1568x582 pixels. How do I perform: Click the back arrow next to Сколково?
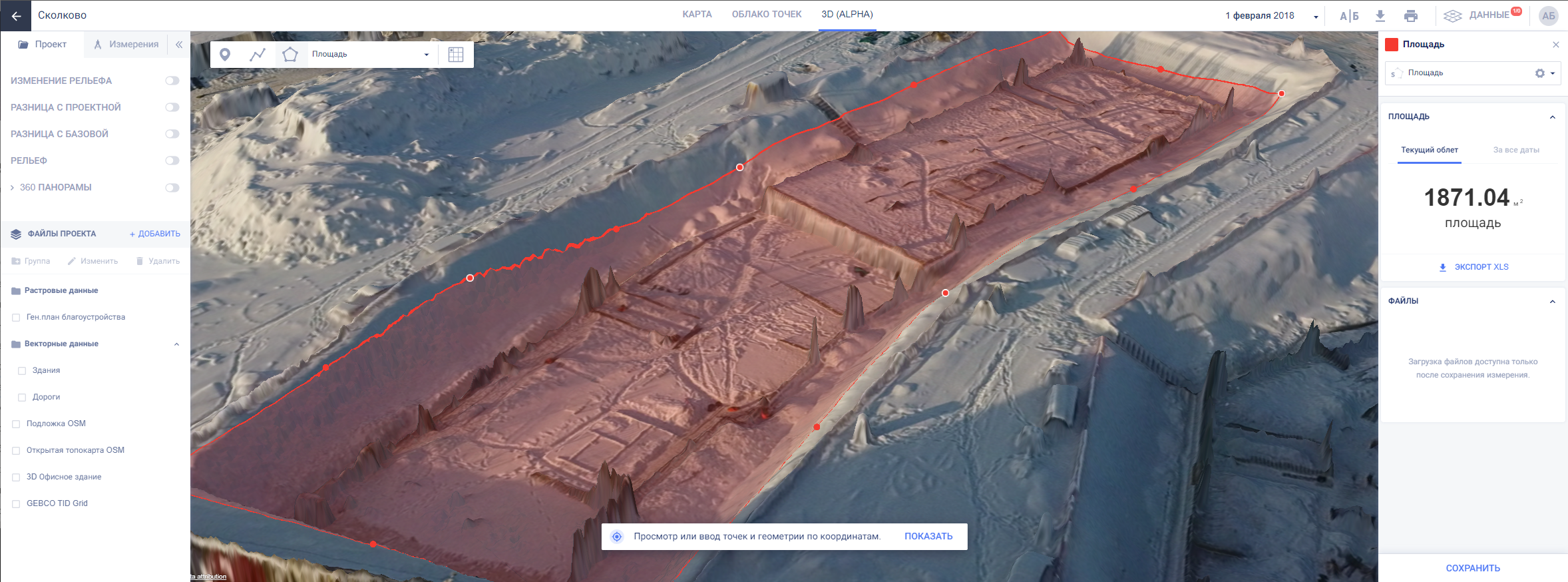[16, 15]
